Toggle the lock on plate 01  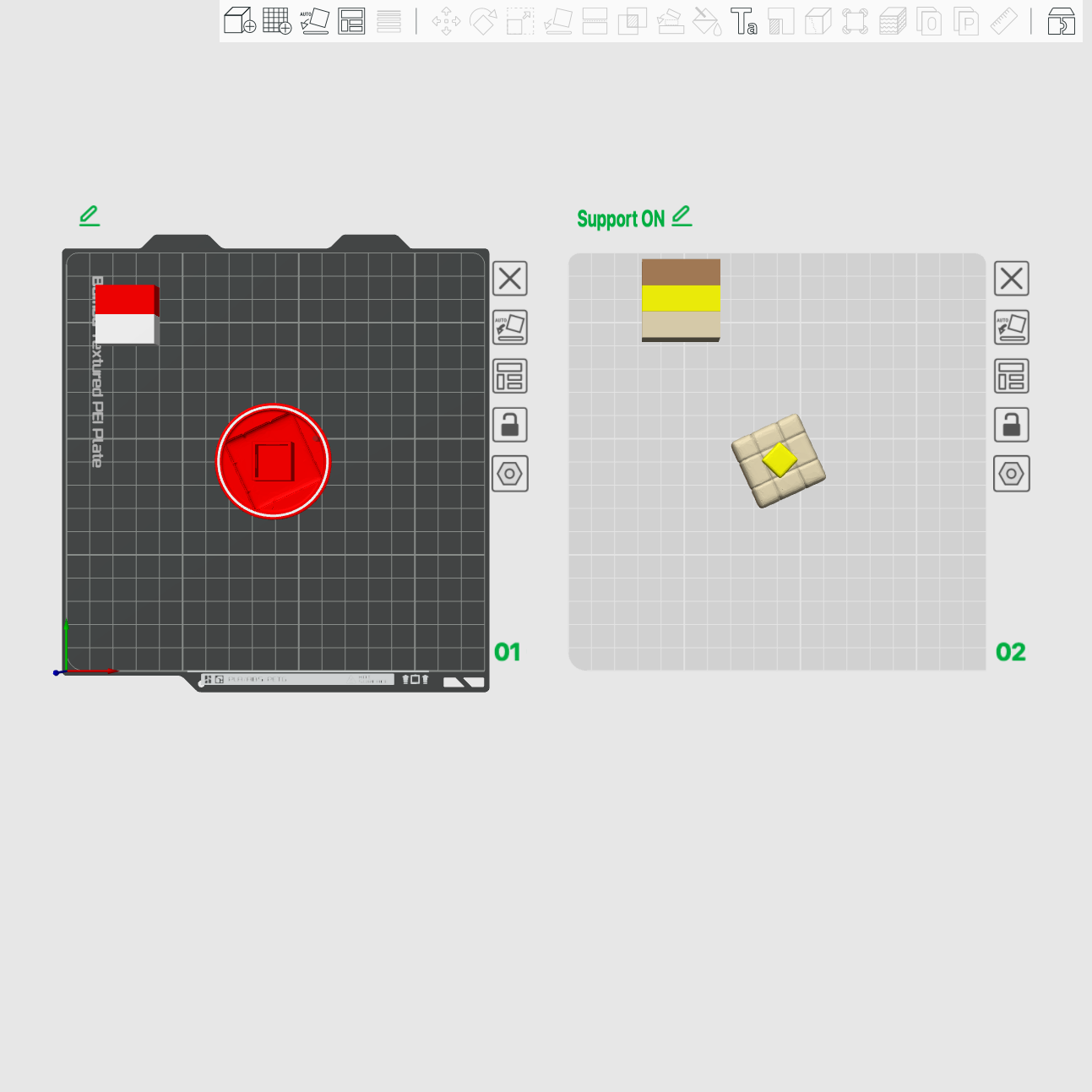pos(510,425)
